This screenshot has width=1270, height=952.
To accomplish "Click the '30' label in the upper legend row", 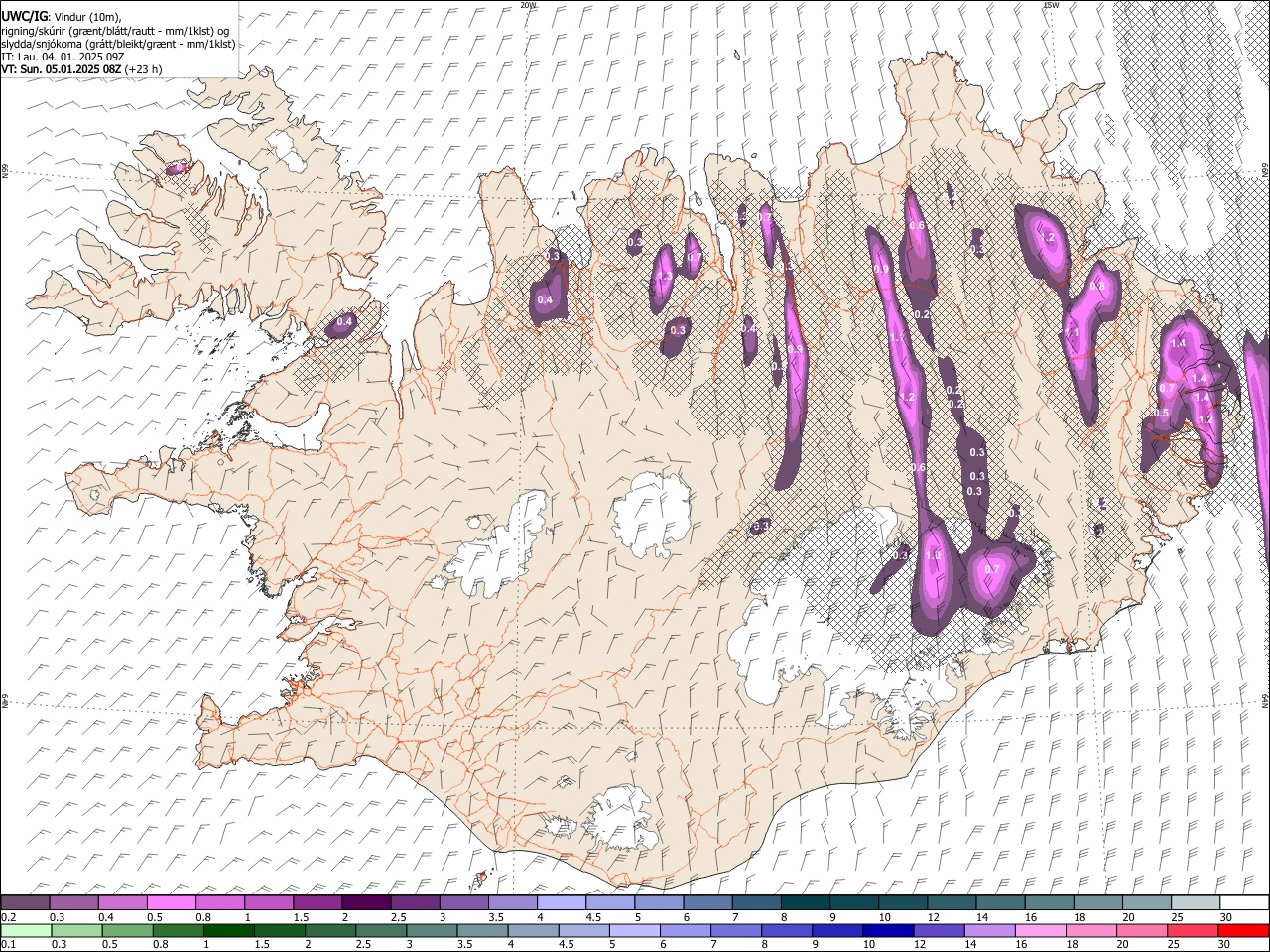I will pyautogui.click(x=1225, y=918).
